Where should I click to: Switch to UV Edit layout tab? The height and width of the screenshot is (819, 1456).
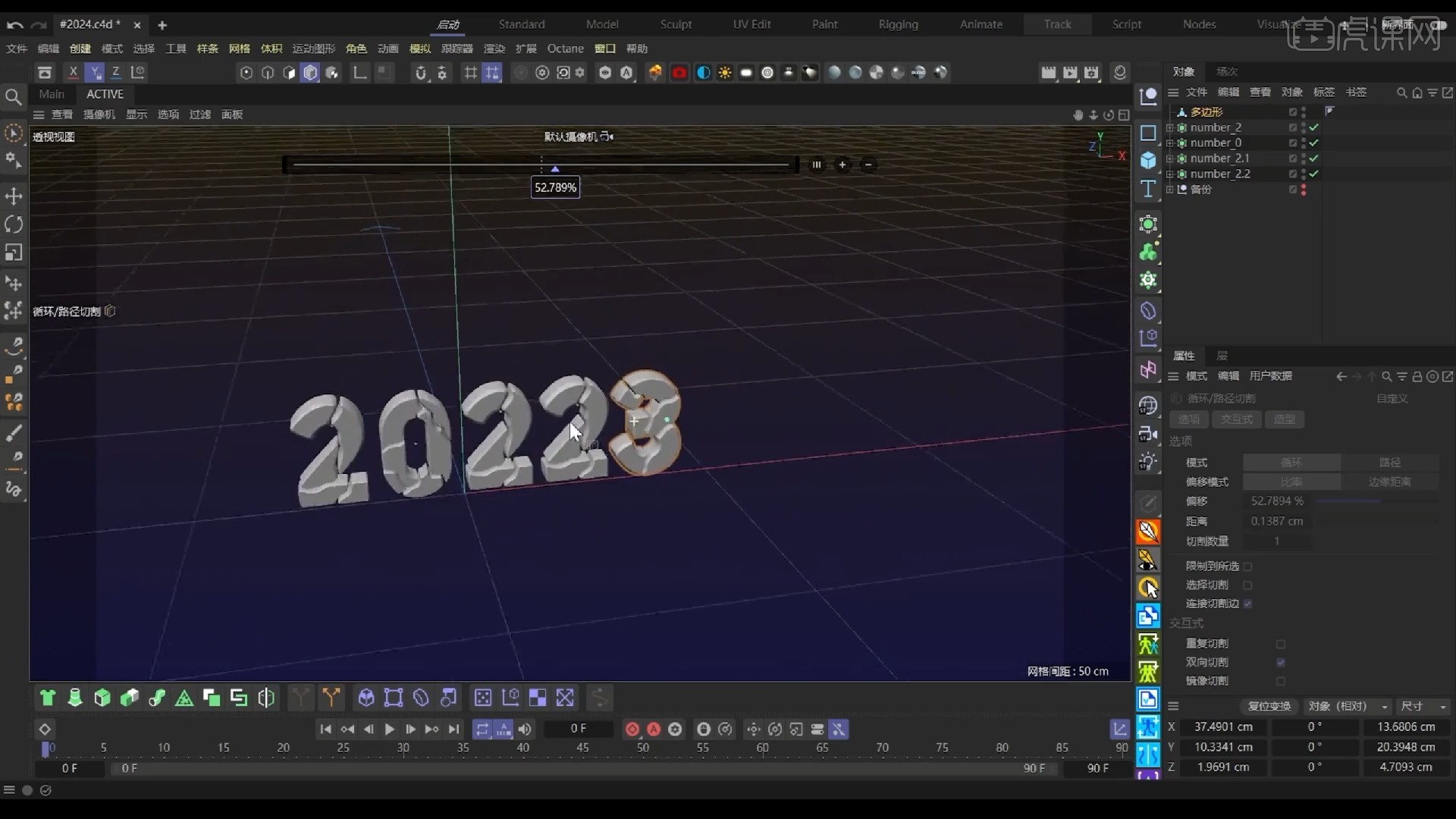point(752,24)
